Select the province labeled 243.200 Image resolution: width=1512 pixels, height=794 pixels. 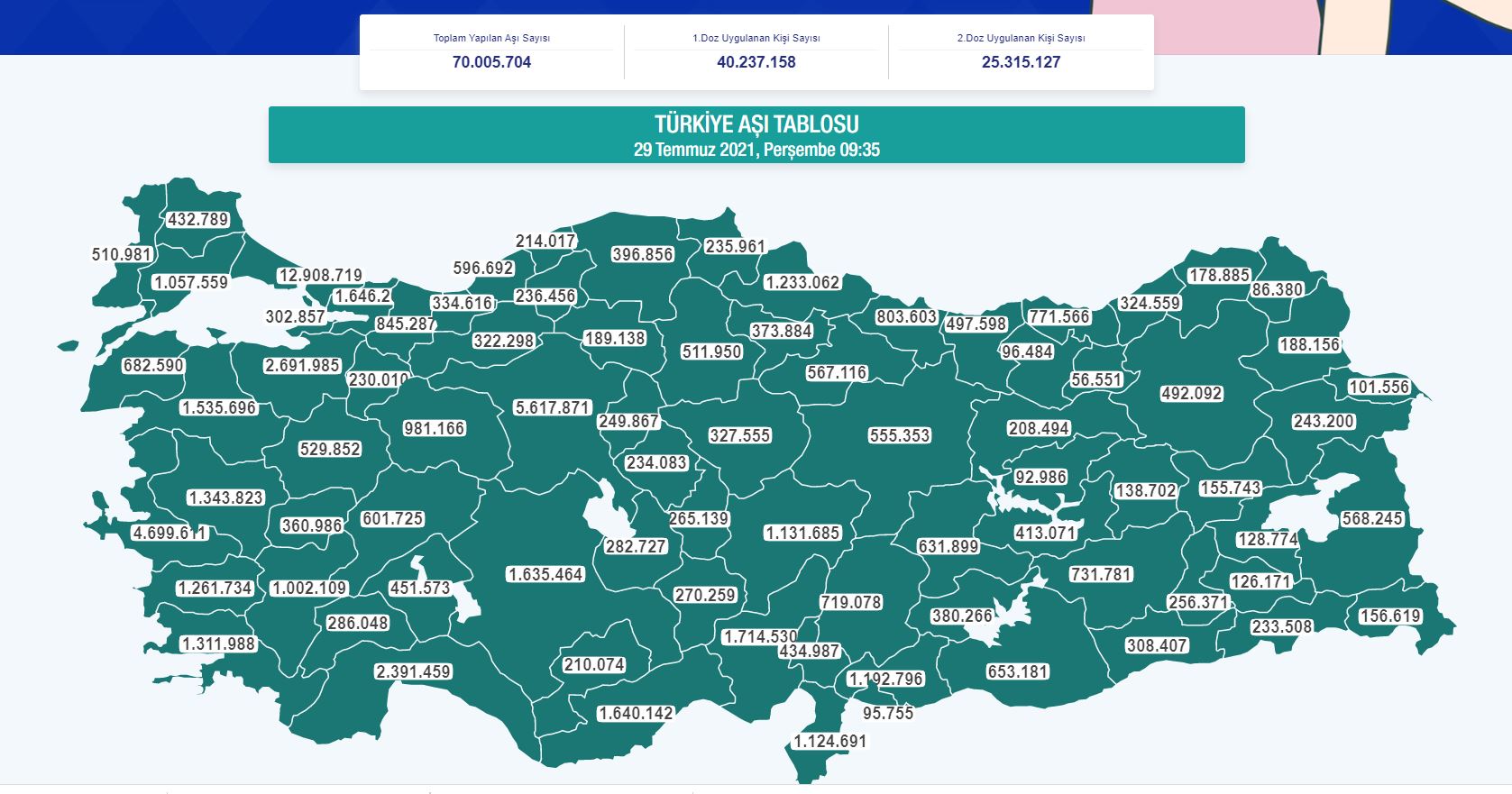1324,421
